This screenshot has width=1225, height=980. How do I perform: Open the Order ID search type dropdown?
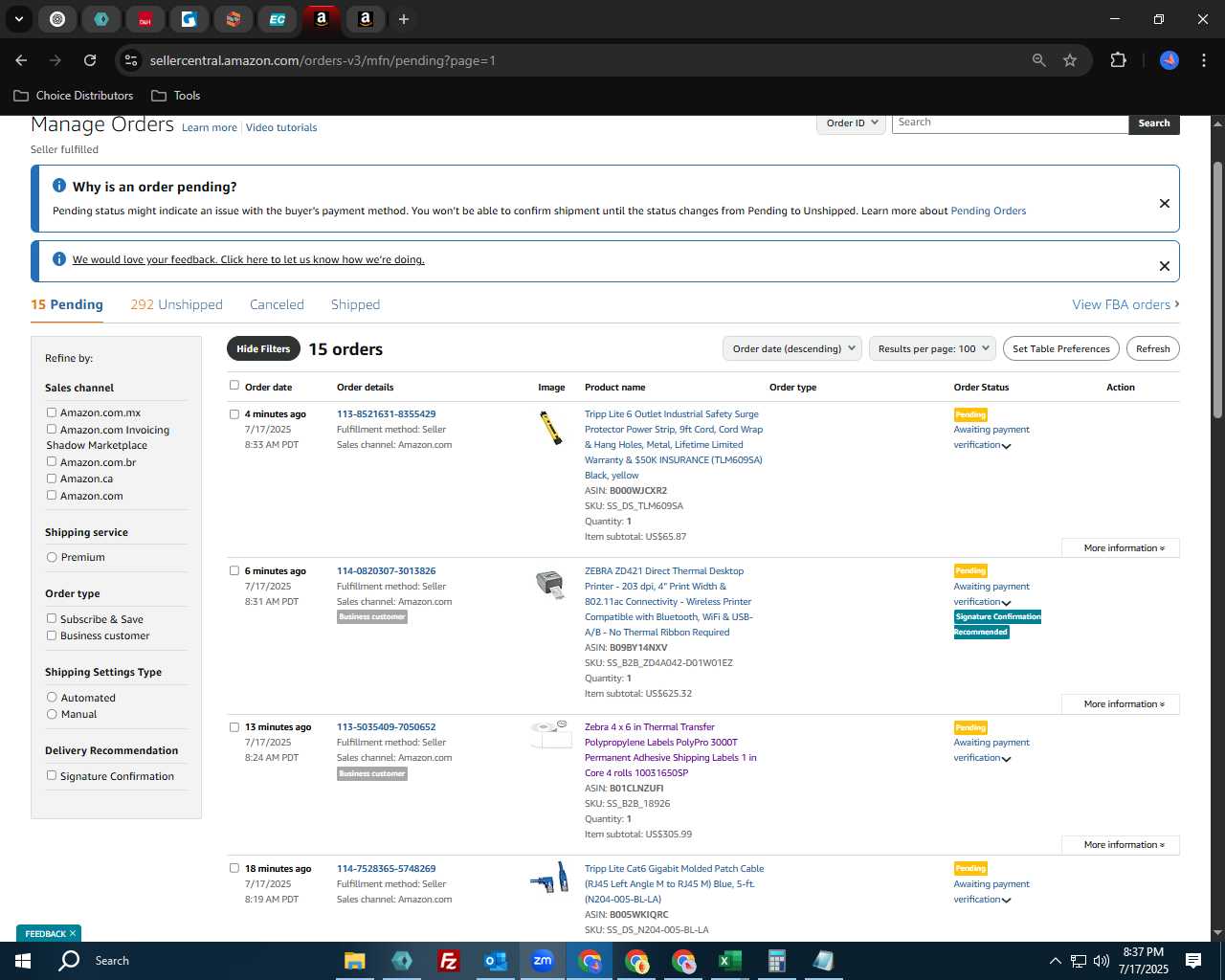(851, 122)
